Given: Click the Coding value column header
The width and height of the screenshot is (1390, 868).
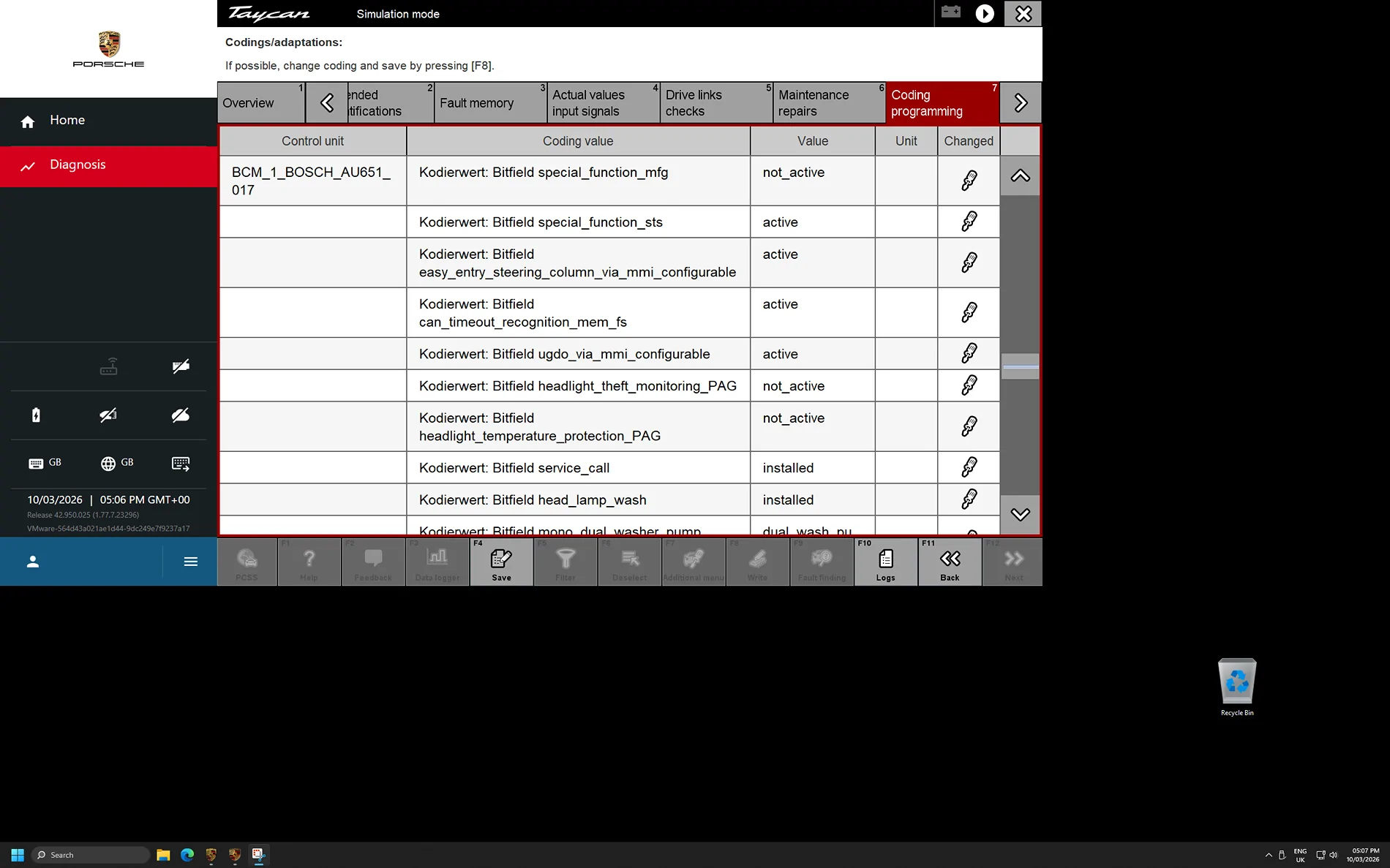Looking at the screenshot, I should (578, 141).
